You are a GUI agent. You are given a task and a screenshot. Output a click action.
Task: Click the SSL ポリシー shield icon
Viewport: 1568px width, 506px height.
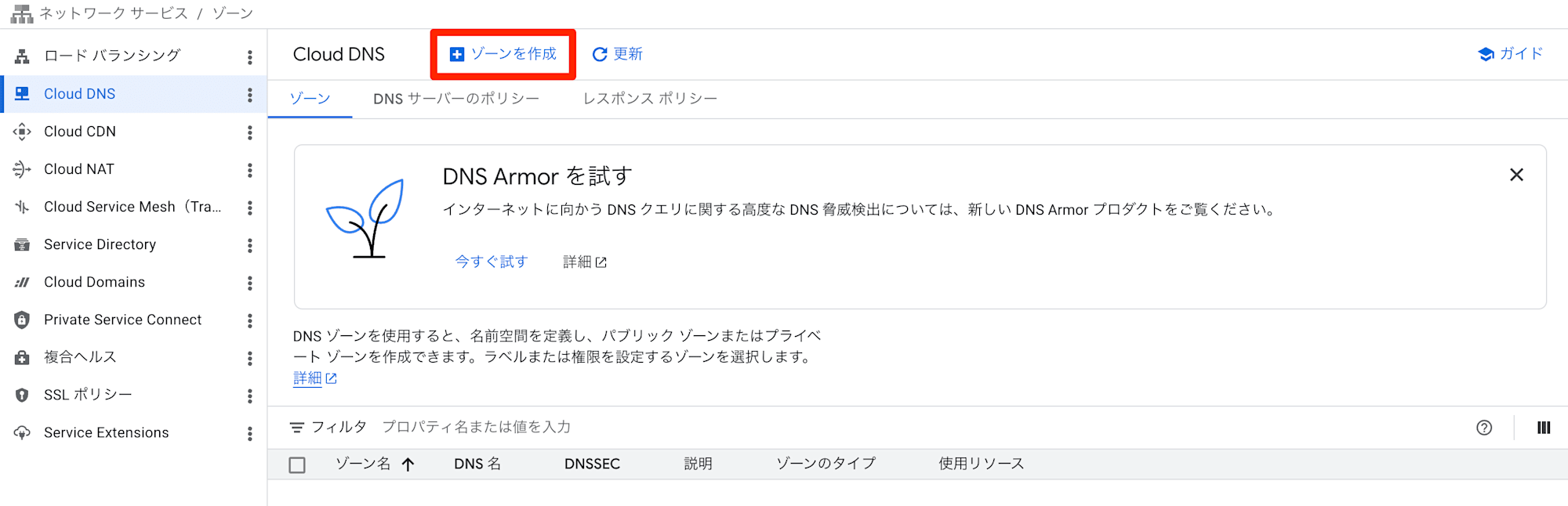tap(22, 395)
